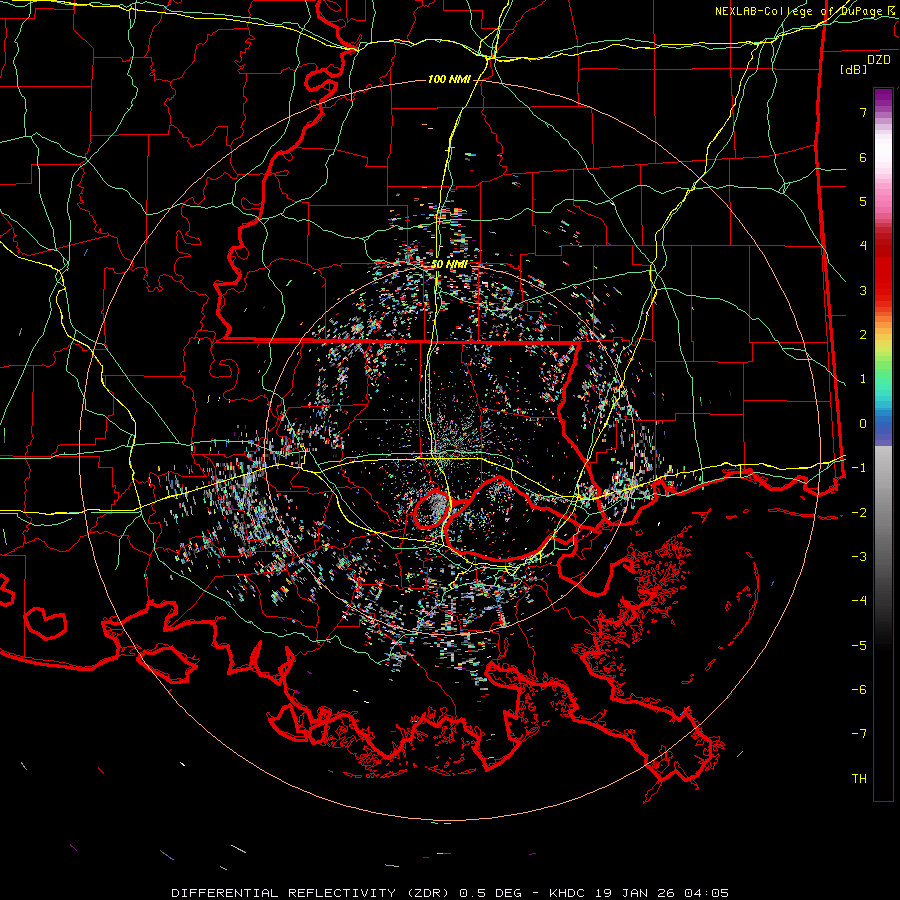Click the -4 value on the dB scale
This screenshot has width=900, height=900.
pyautogui.click(x=859, y=601)
